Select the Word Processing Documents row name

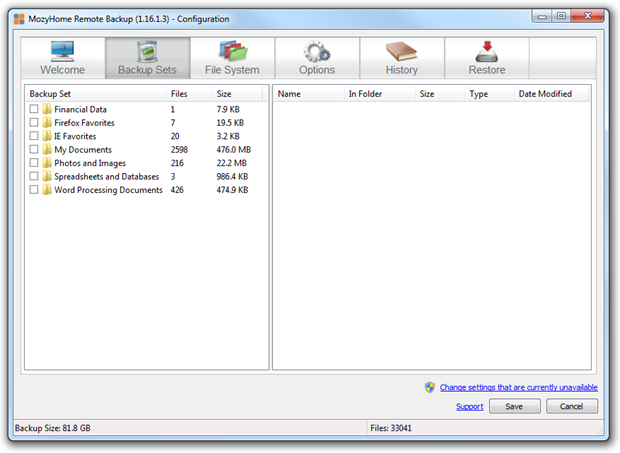[108, 190]
